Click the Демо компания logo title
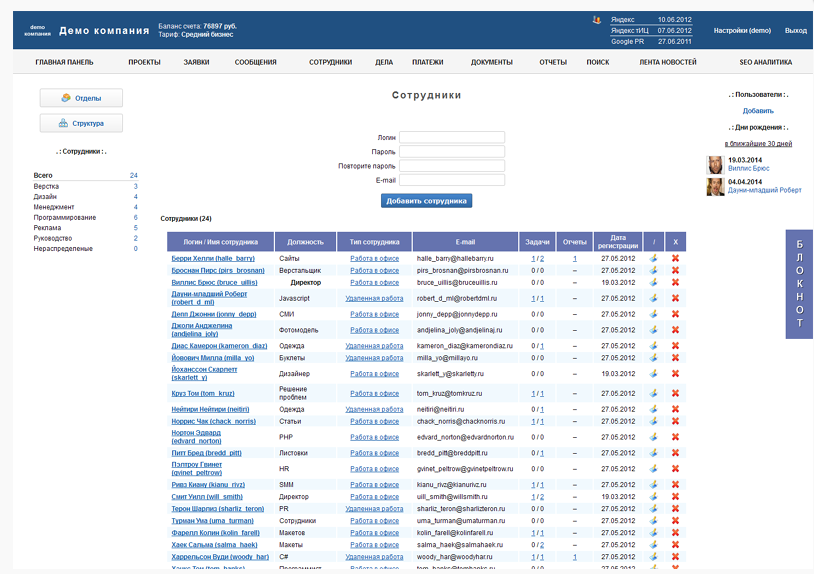 (104, 31)
